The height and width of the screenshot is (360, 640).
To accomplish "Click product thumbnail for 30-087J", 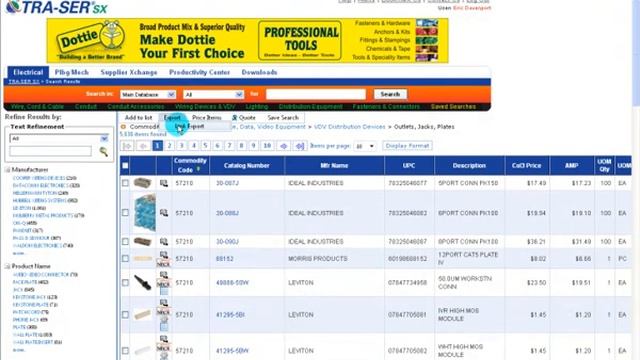I will click(142, 183).
